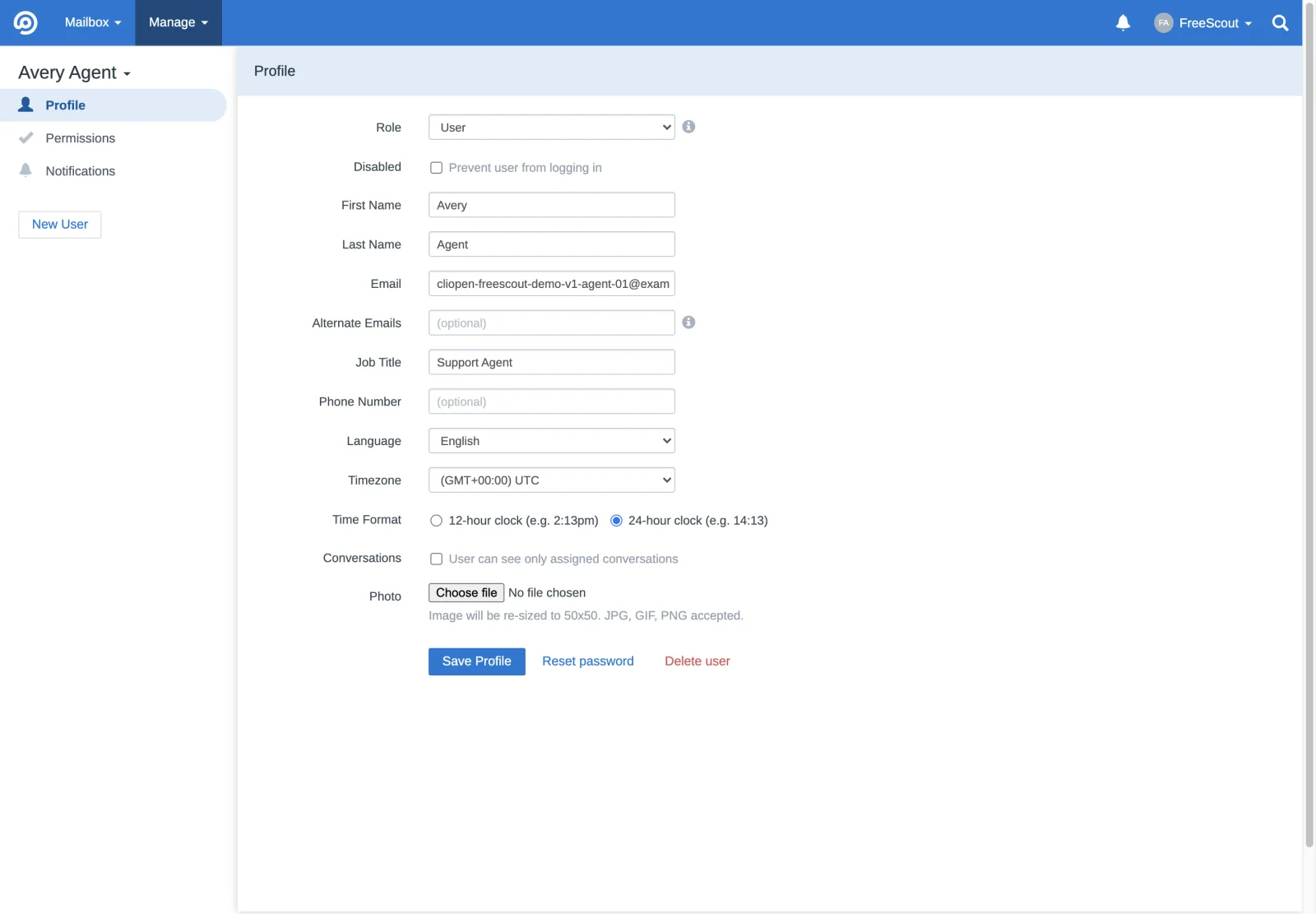Select the 12-hour clock option
The image size is (1316, 914).
tap(436, 521)
